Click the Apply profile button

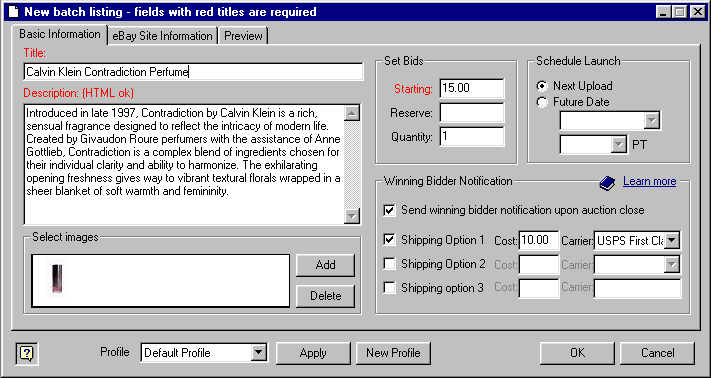point(313,353)
